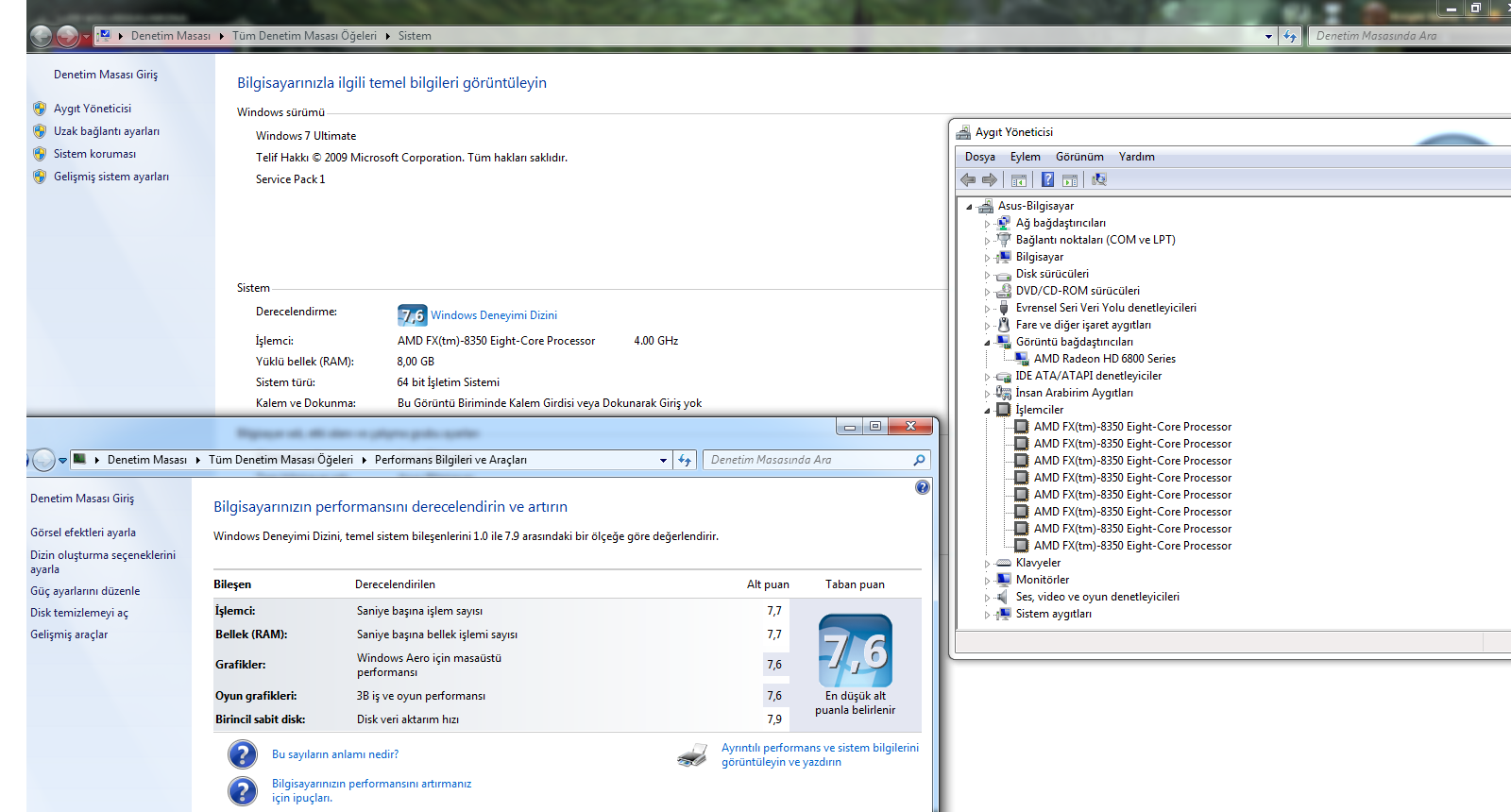The image size is (1511, 812).
Task: Select the Ses, video ve oyun denetleyicileri icon
Action: (1004, 597)
